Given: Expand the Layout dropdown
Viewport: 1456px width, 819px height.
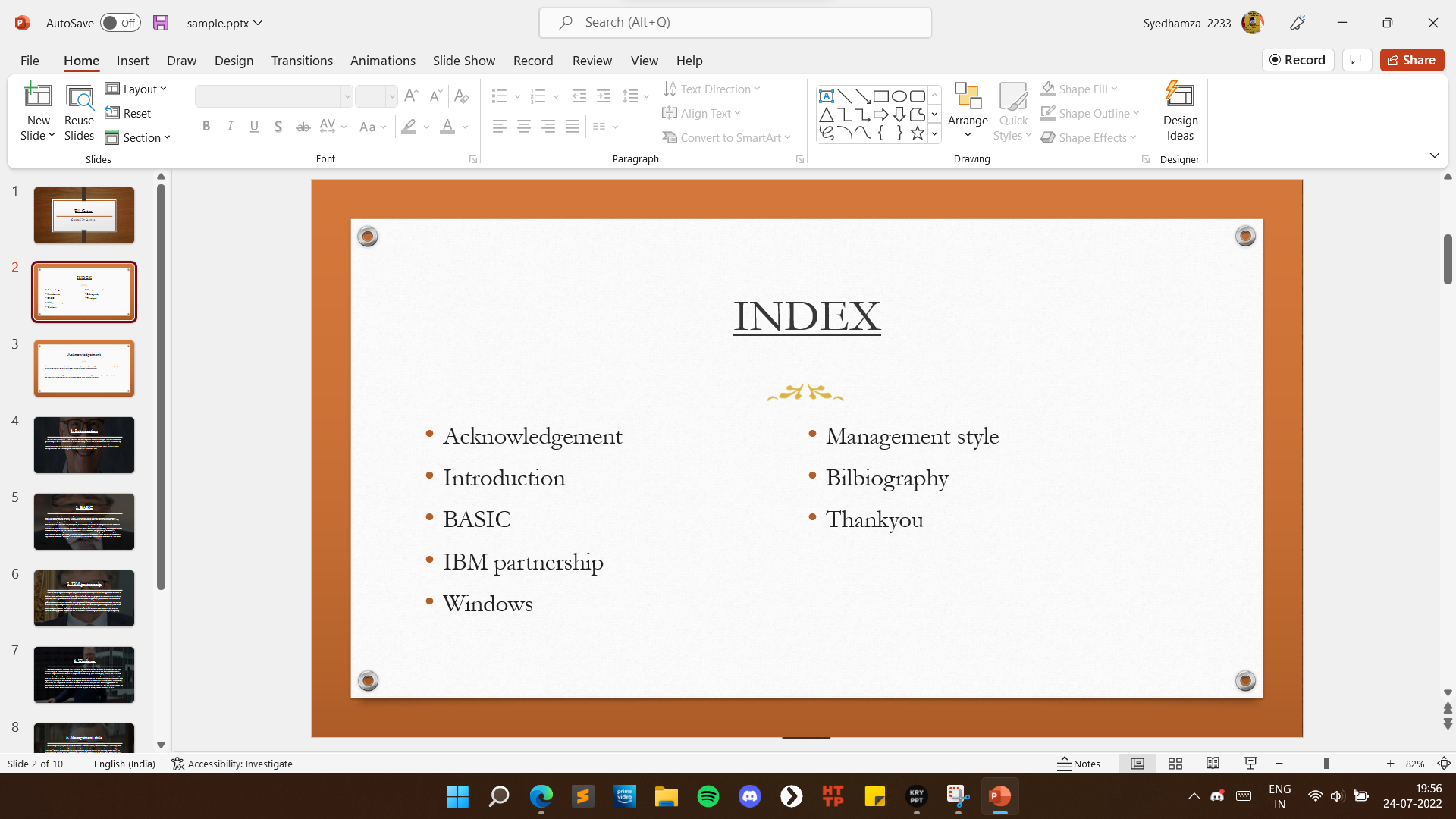Looking at the screenshot, I should (x=136, y=89).
